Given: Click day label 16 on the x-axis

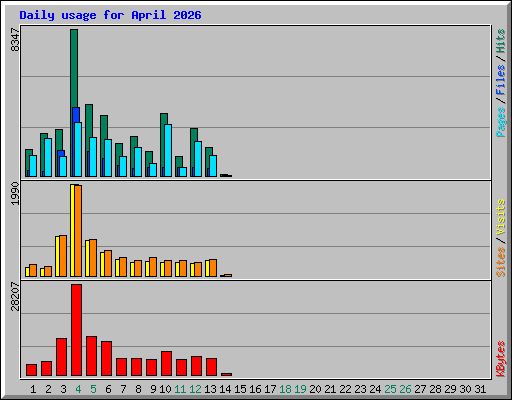Looking at the screenshot, I should [255, 389].
